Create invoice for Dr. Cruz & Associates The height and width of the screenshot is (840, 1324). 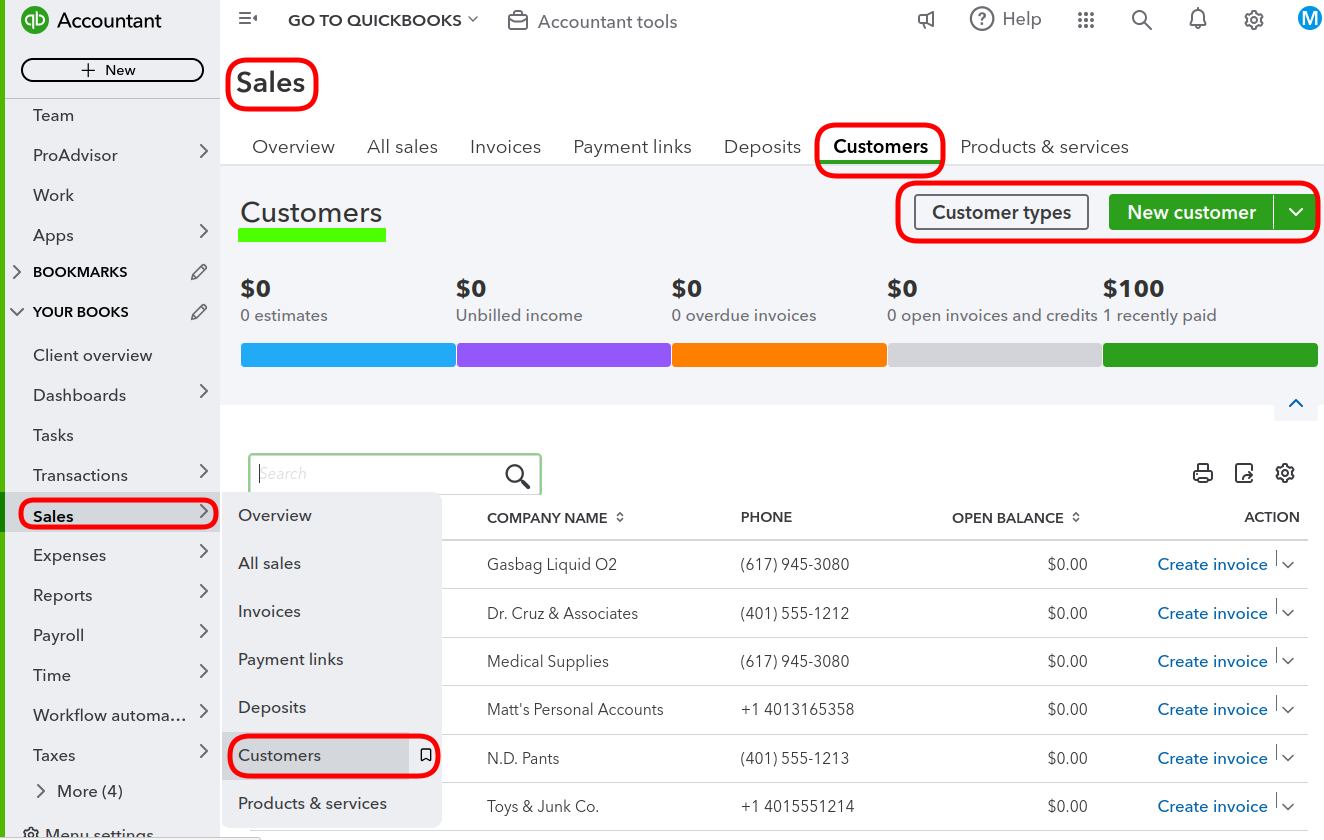pyautogui.click(x=1212, y=613)
